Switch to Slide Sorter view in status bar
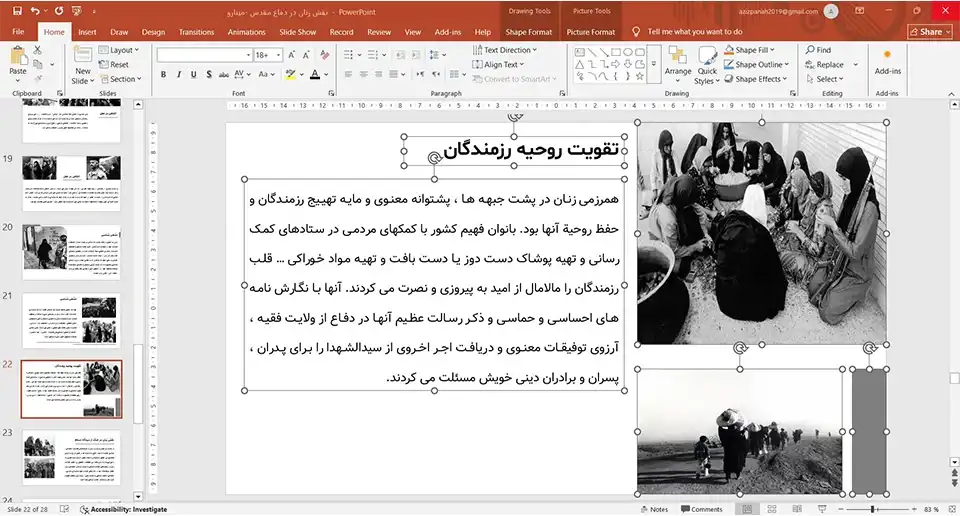This screenshot has width=960, height=516. (772, 509)
